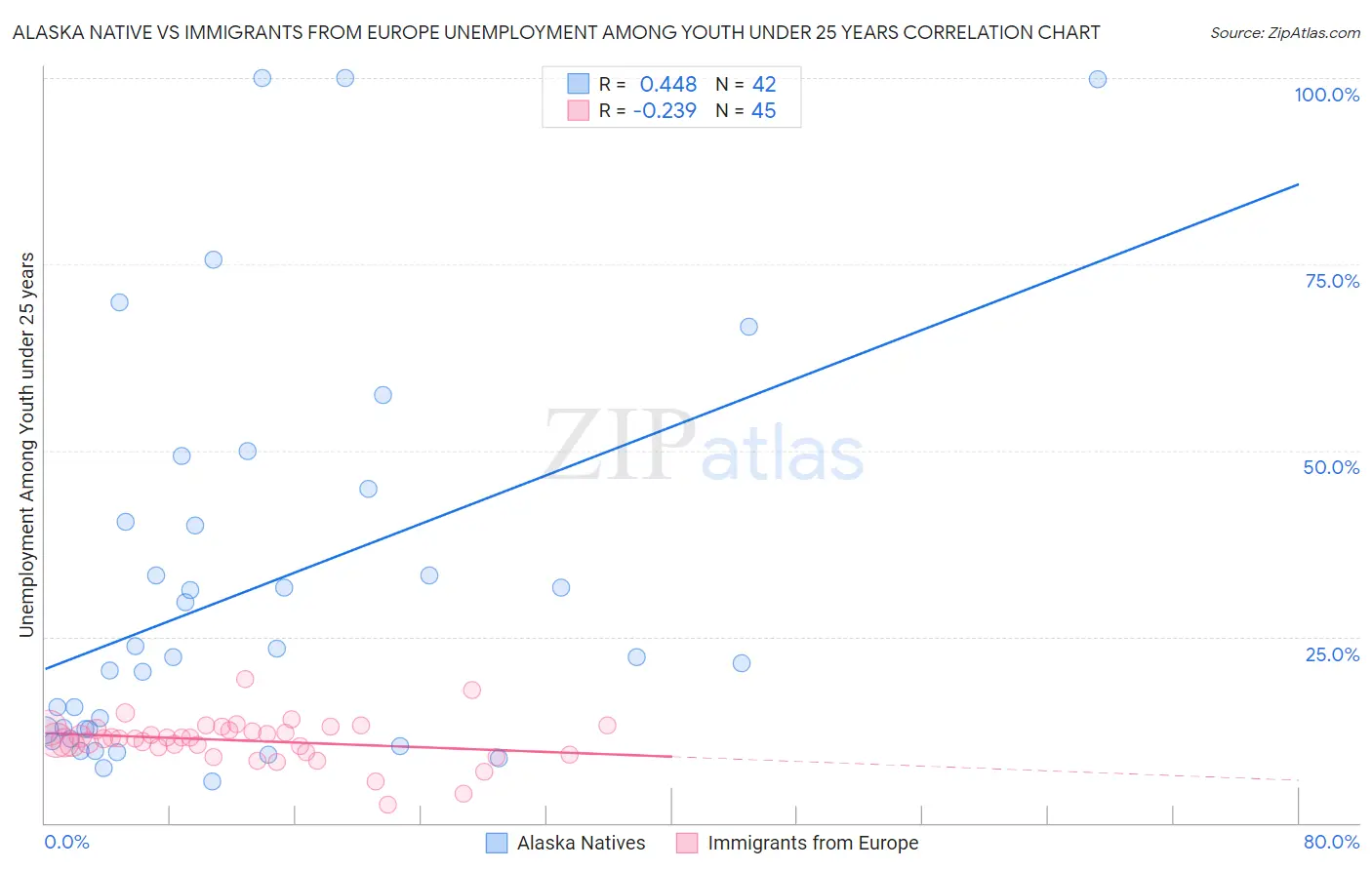Select the Immigrants from Europe legend label
The height and width of the screenshot is (870, 1372).
coord(813,843)
